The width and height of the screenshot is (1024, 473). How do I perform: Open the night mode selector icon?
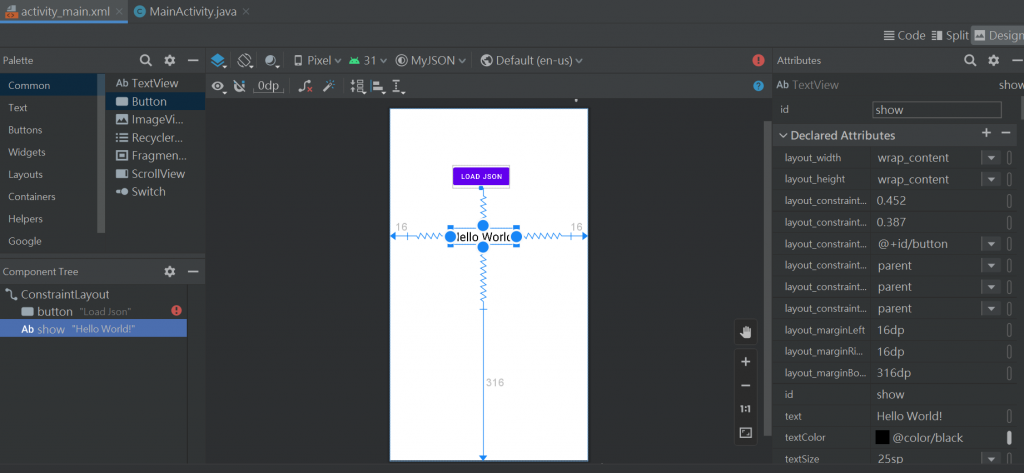(x=272, y=61)
